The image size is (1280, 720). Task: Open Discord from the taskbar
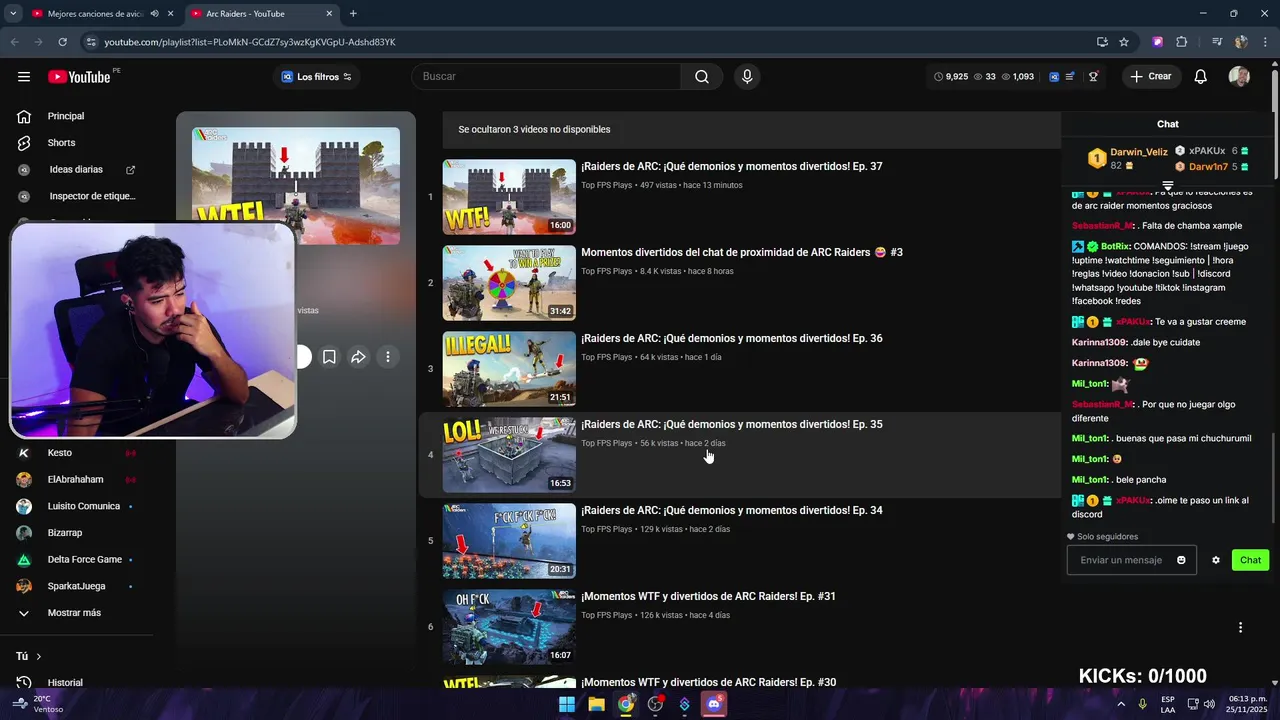click(x=714, y=704)
